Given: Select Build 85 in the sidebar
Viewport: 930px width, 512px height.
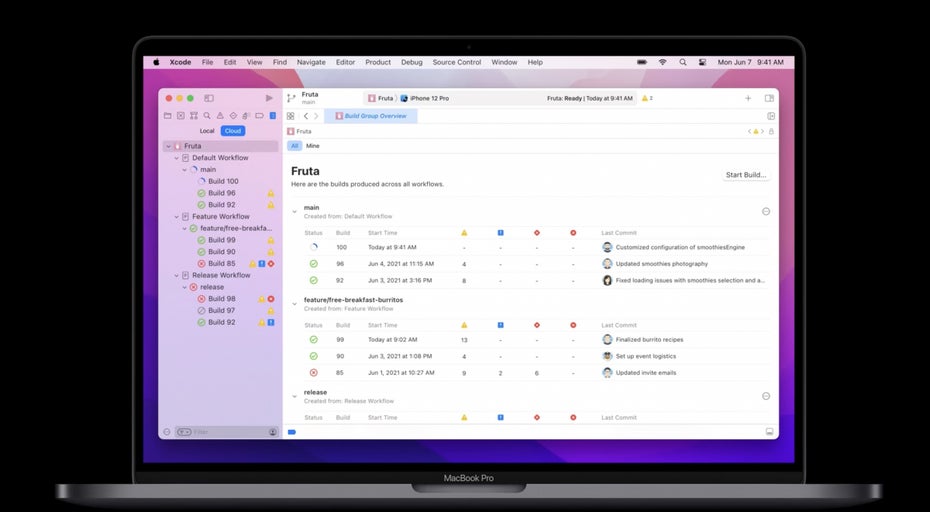Looking at the screenshot, I should pos(222,264).
